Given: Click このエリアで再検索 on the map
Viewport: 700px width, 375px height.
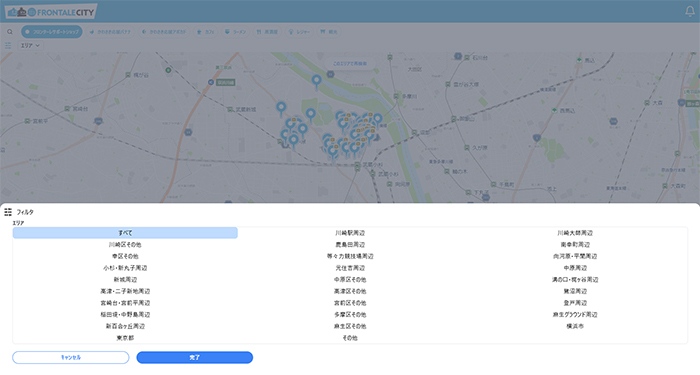Looking at the screenshot, I should pyautogui.click(x=350, y=64).
